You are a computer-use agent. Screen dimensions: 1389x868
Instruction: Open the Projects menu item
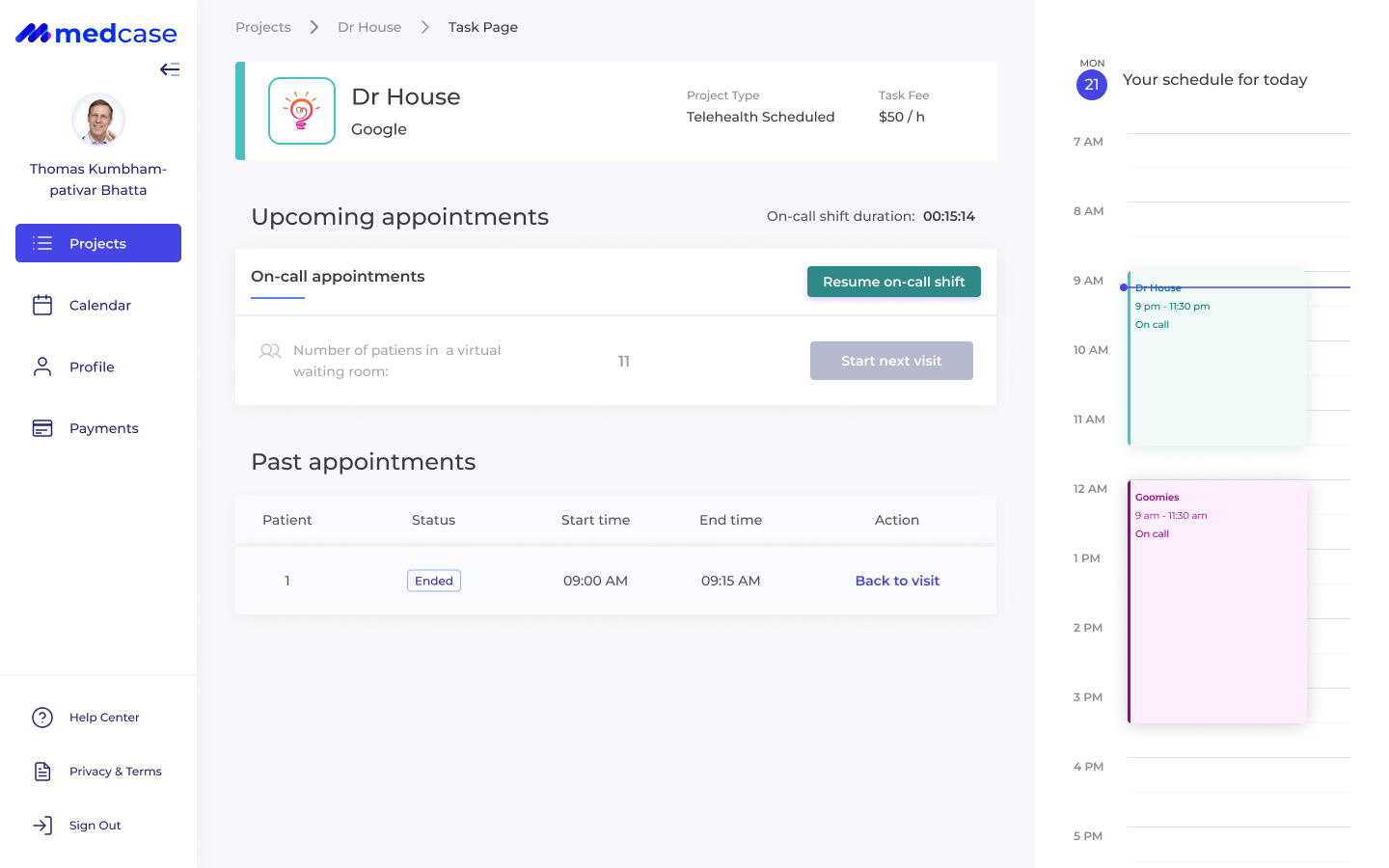(x=98, y=243)
